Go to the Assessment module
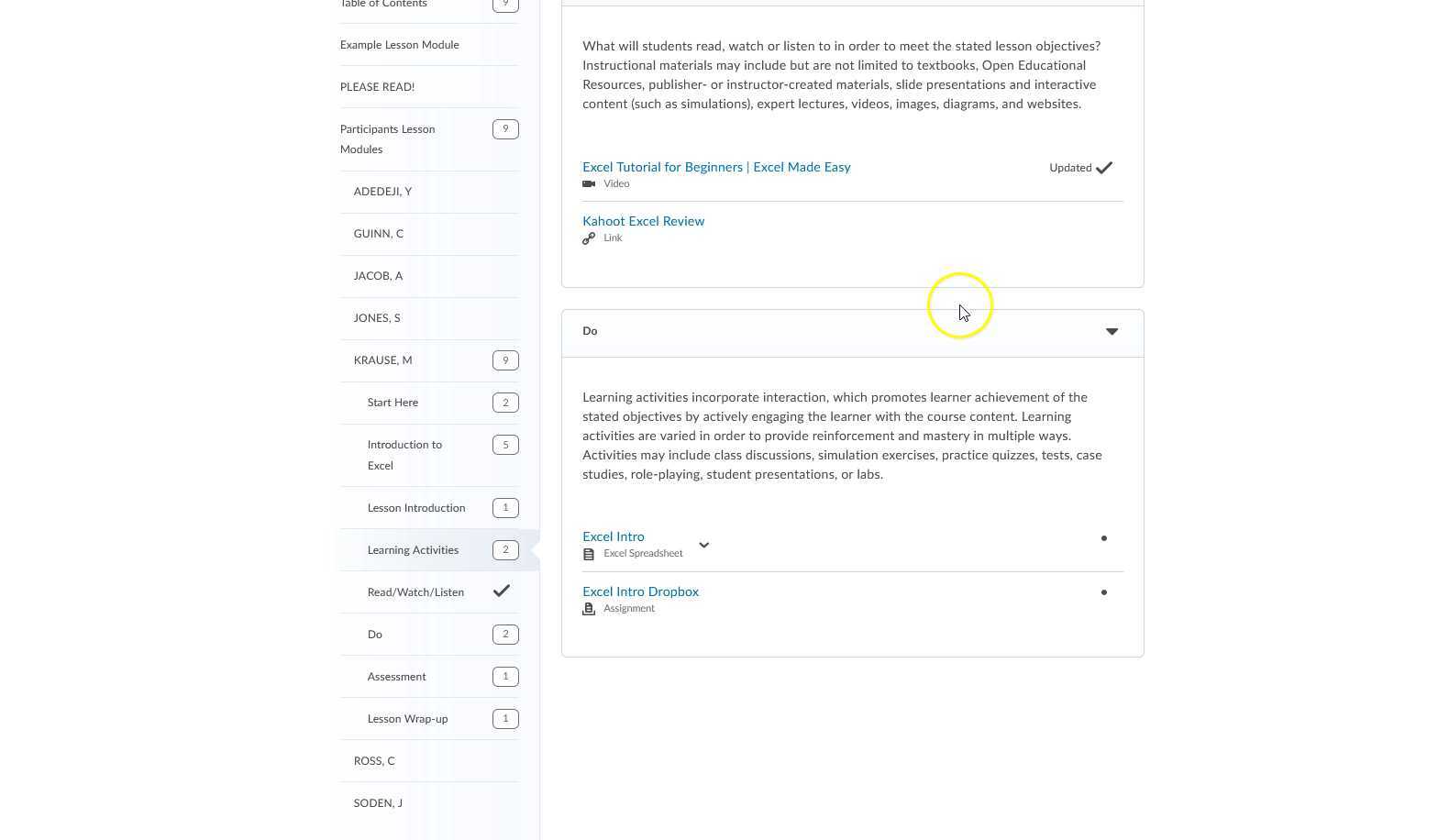The height and width of the screenshot is (840, 1438). tap(396, 677)
